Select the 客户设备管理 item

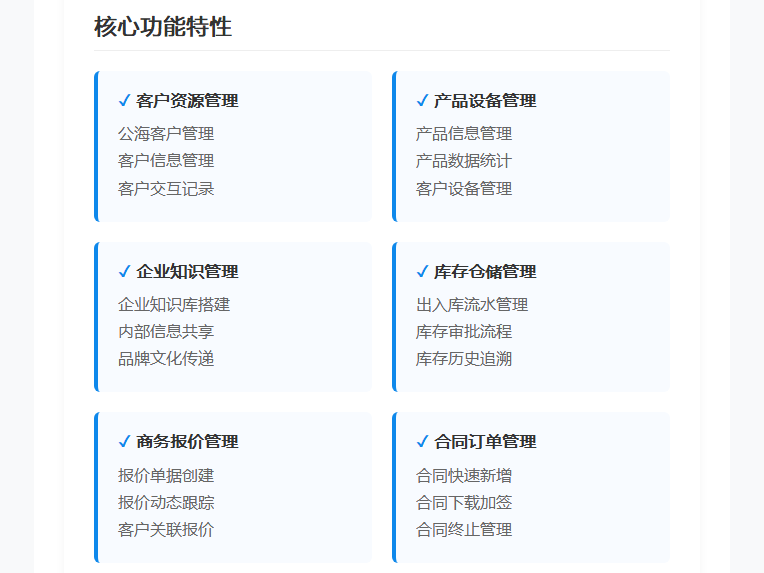click(464, 189)
